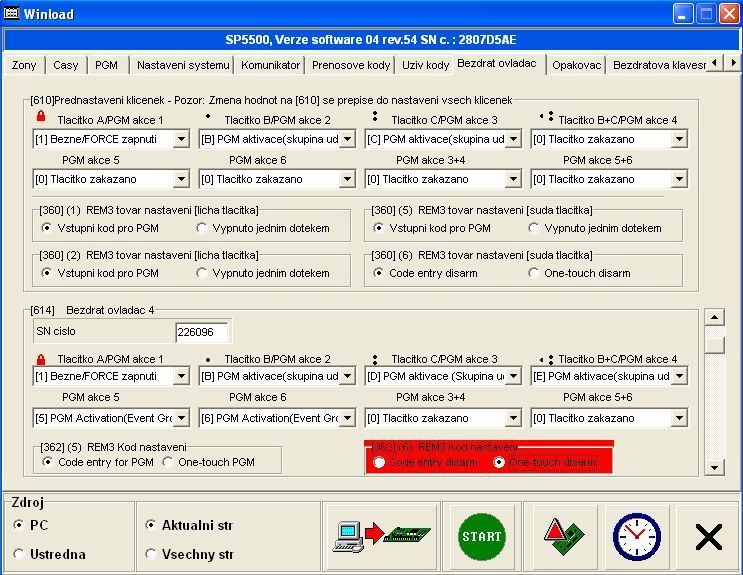Screen dimensions: 743x575
Task: Open the Prenosove kody tab
Action: (x=351, y=65)
